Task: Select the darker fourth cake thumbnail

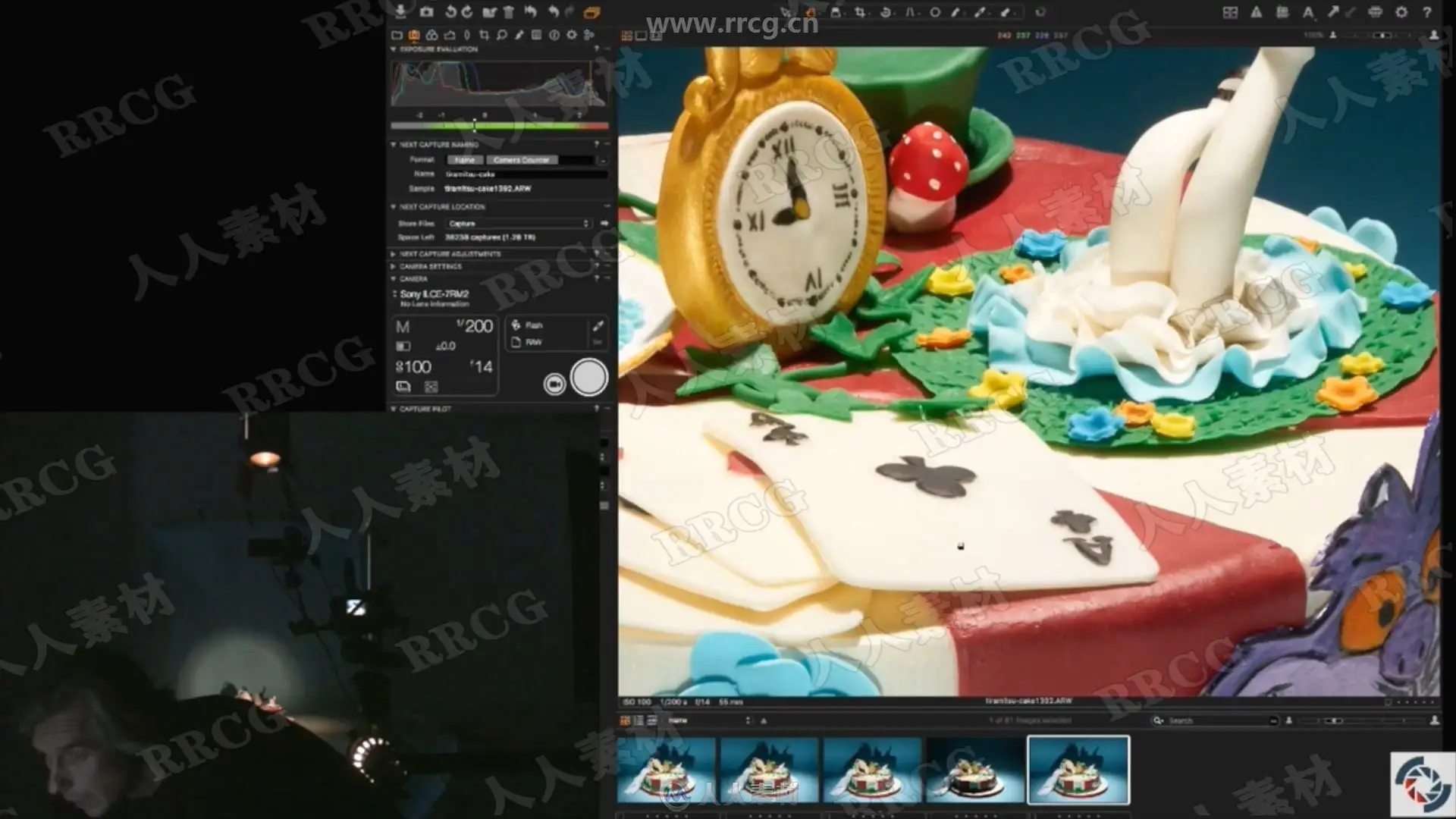Action: click(974, 770)
